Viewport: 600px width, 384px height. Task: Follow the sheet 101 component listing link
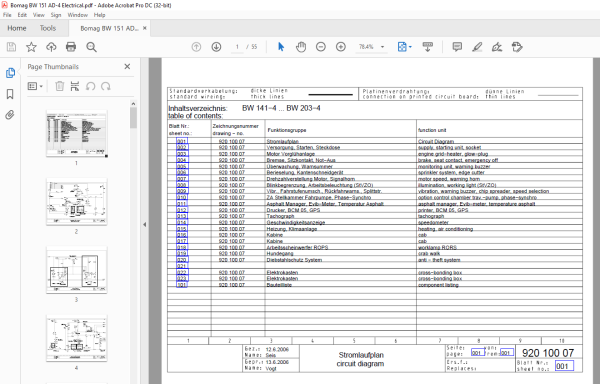pos(182,285)
